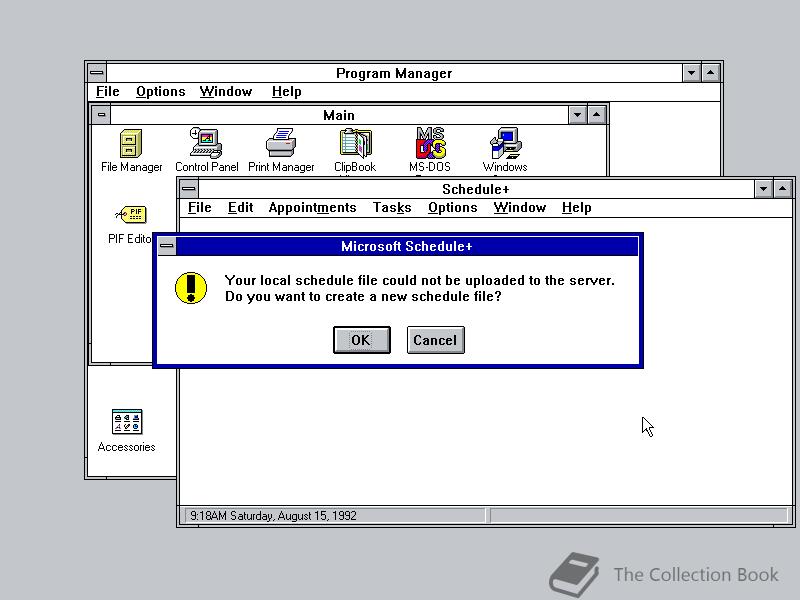This screenshot has height=600, width=800.
Task: Click the Program Manager title bar
Action: coord(394,73)
